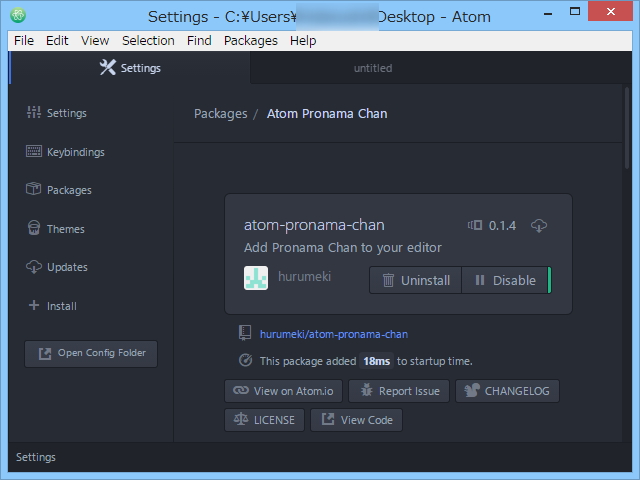Screen dimensions: 640x480
Task: Click Report Issue button
Action: pyautogui.click(x=399, y=391)
